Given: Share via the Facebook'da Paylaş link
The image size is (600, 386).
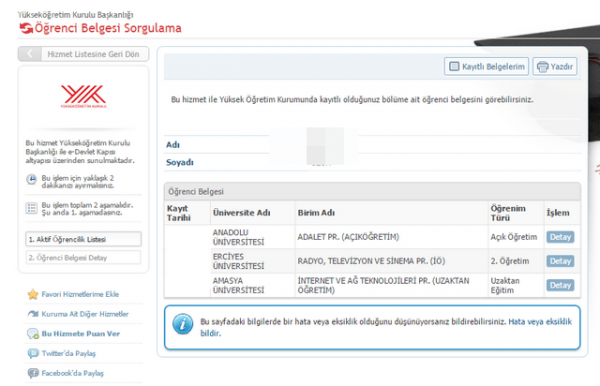Looking at the screenshot, I should [x=73, y=373].
